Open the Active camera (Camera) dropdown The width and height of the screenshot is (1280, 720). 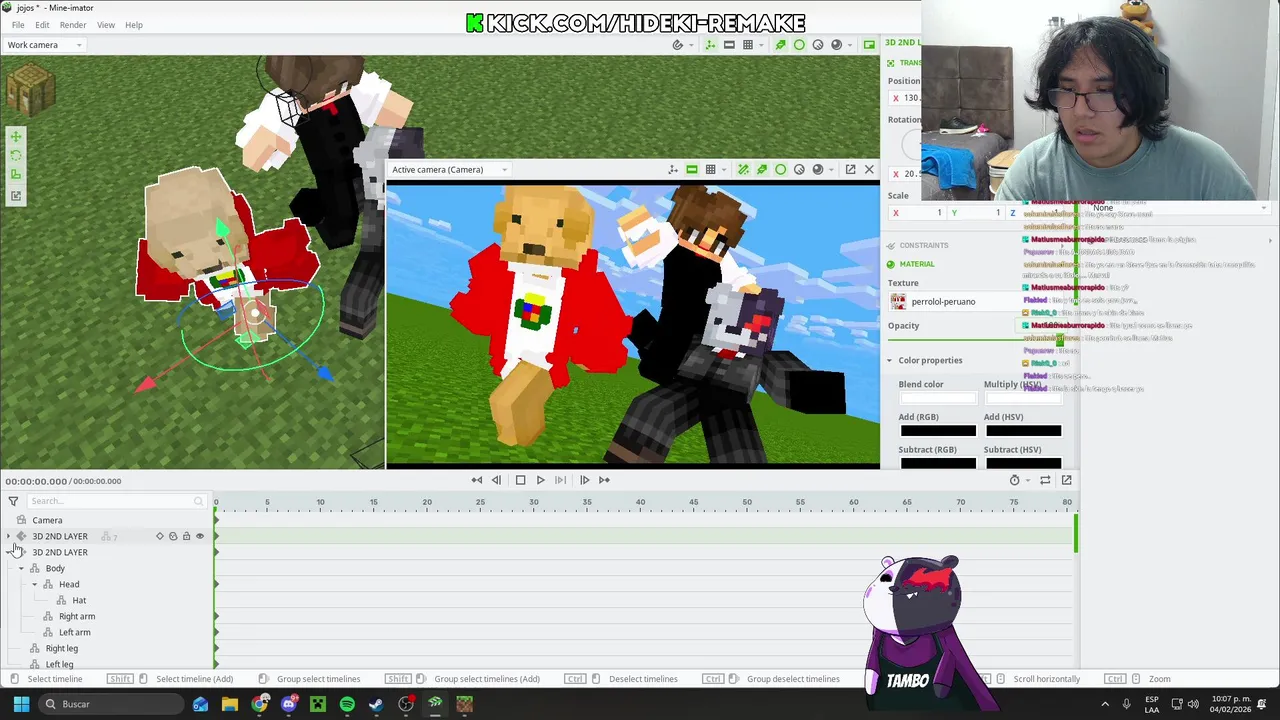(449, 170)
